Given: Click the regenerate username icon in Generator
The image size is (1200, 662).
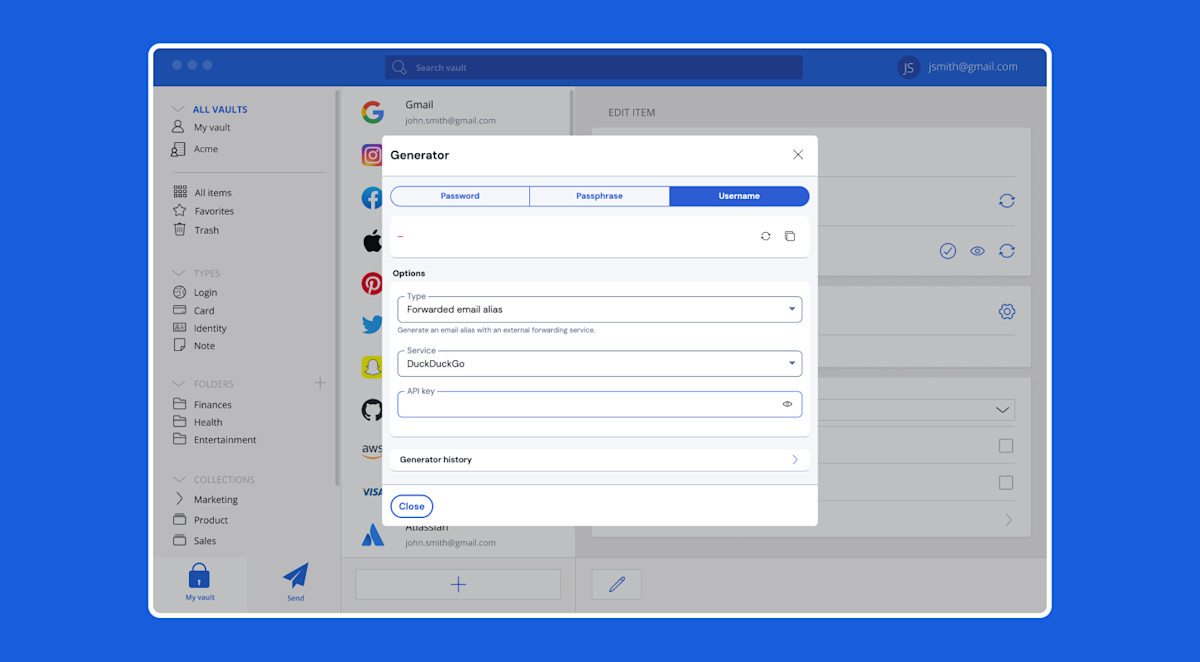Looking at the screenshot, I should [x=765, y=236].
